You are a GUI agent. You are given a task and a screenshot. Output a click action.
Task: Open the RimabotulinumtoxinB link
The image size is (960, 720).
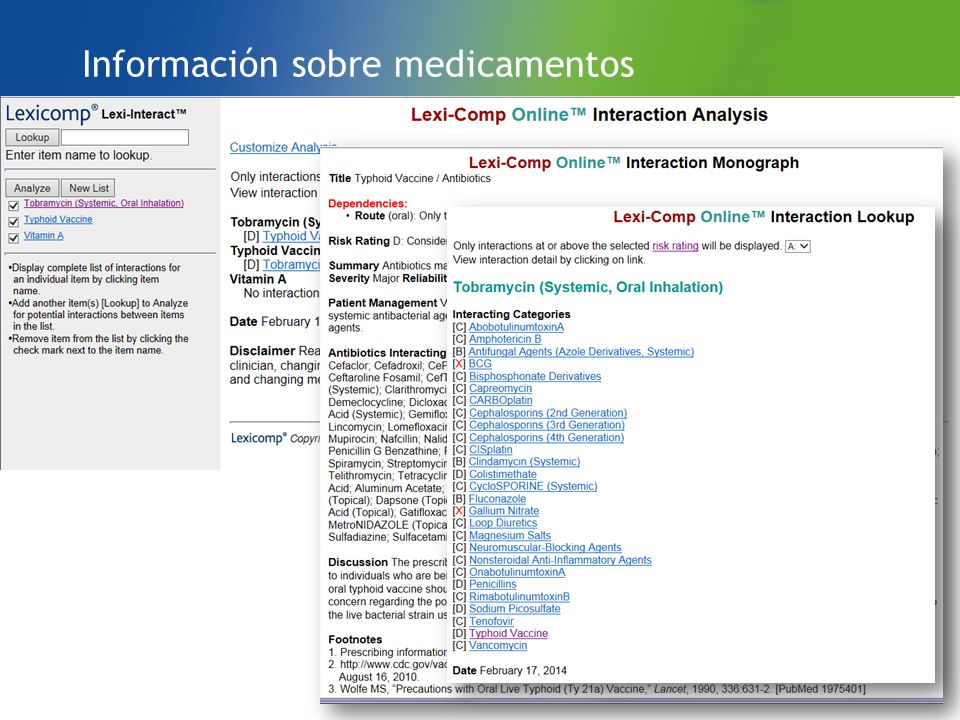519,596
